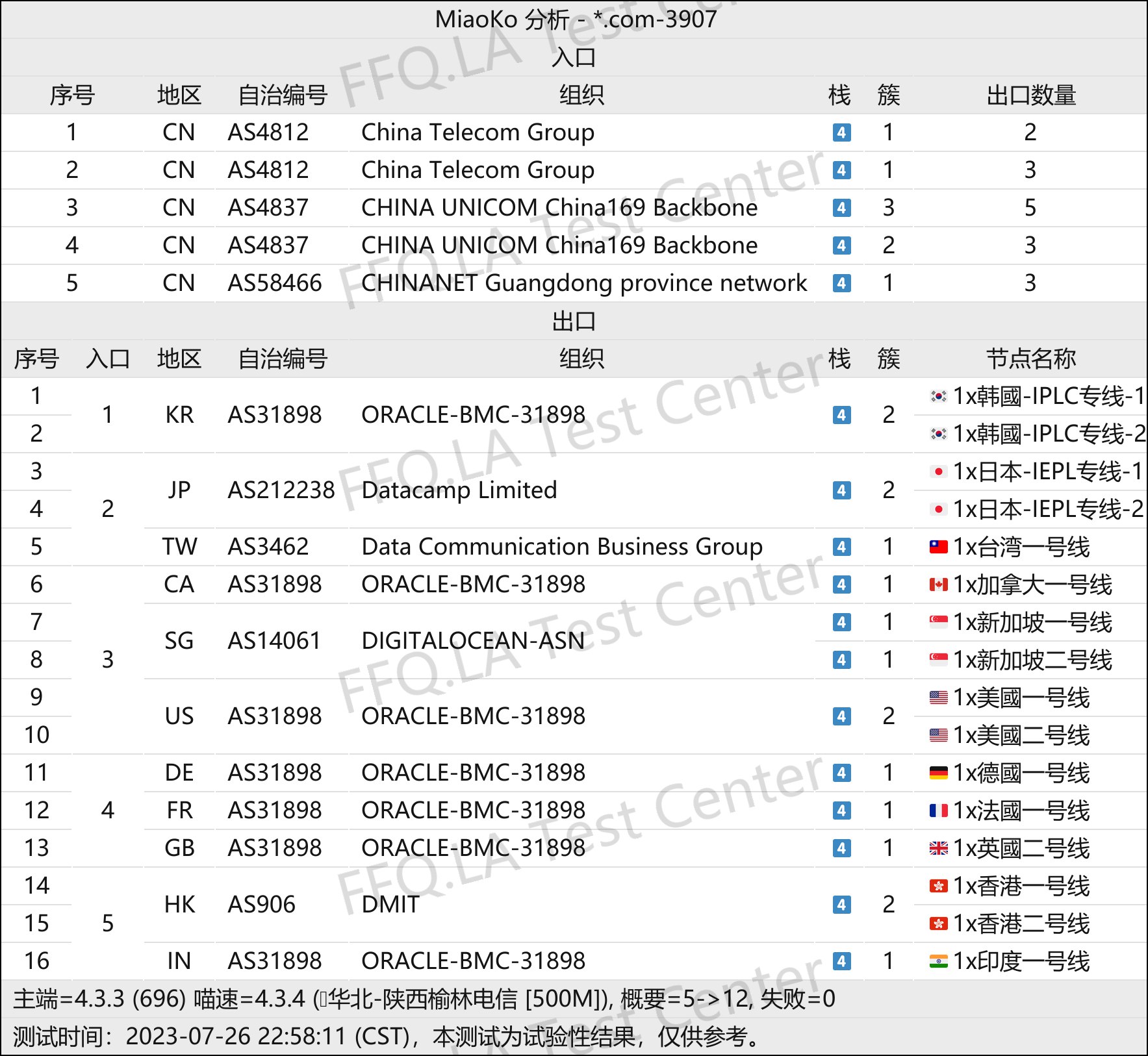Click the IPv4 badge for DMIT row
1148x1056 pixels.
[x=841, y=905]
